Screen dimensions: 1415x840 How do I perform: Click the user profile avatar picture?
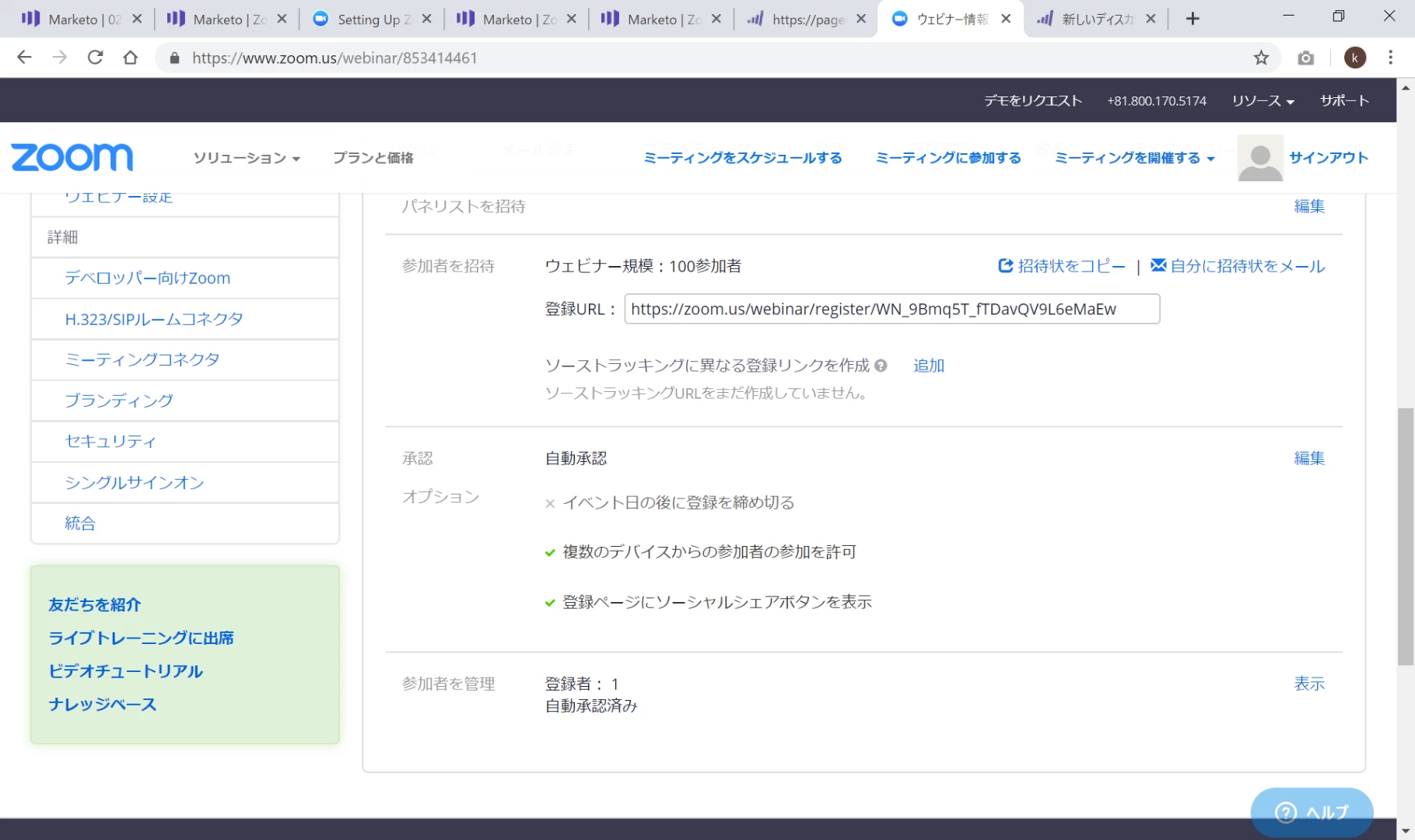coord(1260,158)
